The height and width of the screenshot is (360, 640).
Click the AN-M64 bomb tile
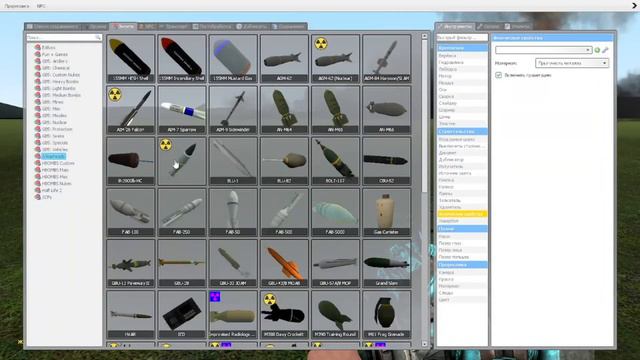coord(284,110)
